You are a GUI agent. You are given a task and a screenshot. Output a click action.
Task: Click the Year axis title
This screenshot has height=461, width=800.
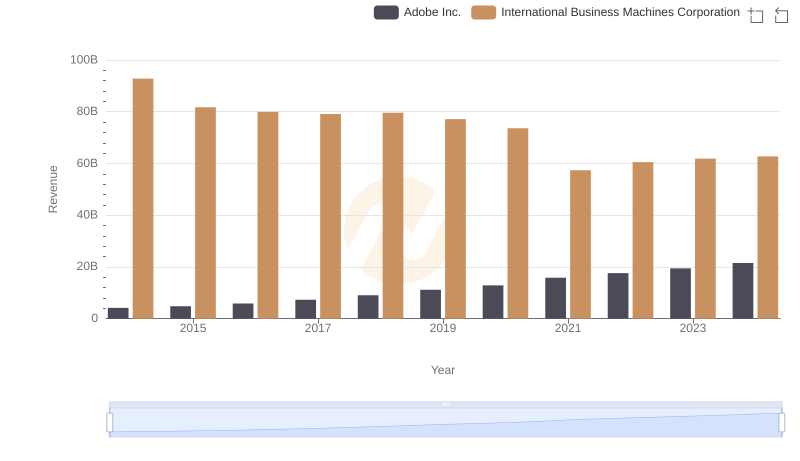click(x=443, y=370)
